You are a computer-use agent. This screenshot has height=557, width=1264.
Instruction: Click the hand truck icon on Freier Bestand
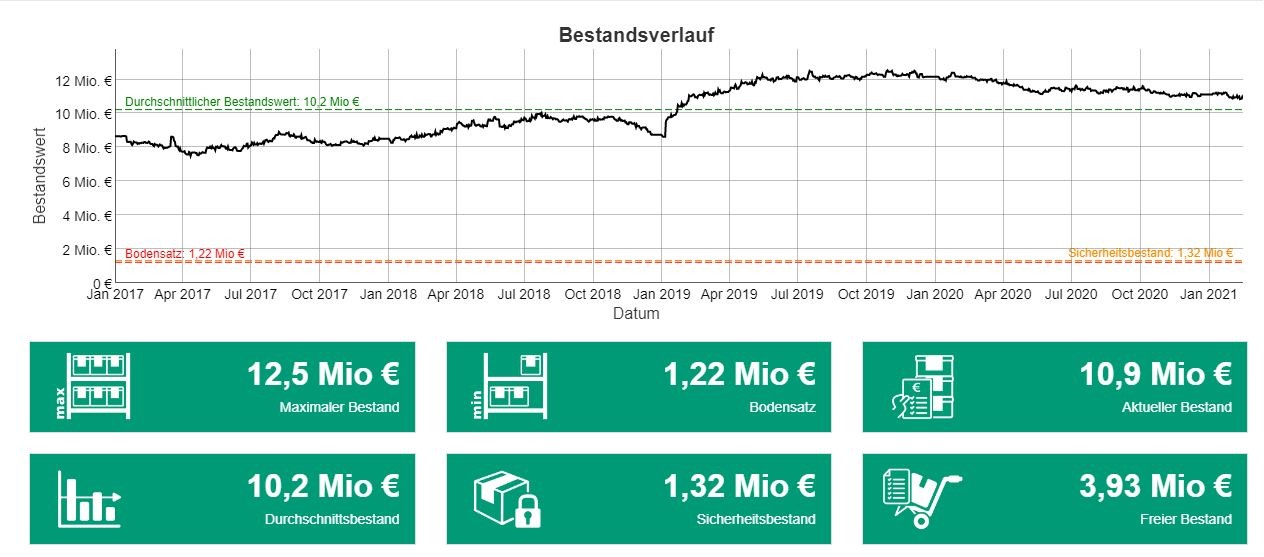921,496
